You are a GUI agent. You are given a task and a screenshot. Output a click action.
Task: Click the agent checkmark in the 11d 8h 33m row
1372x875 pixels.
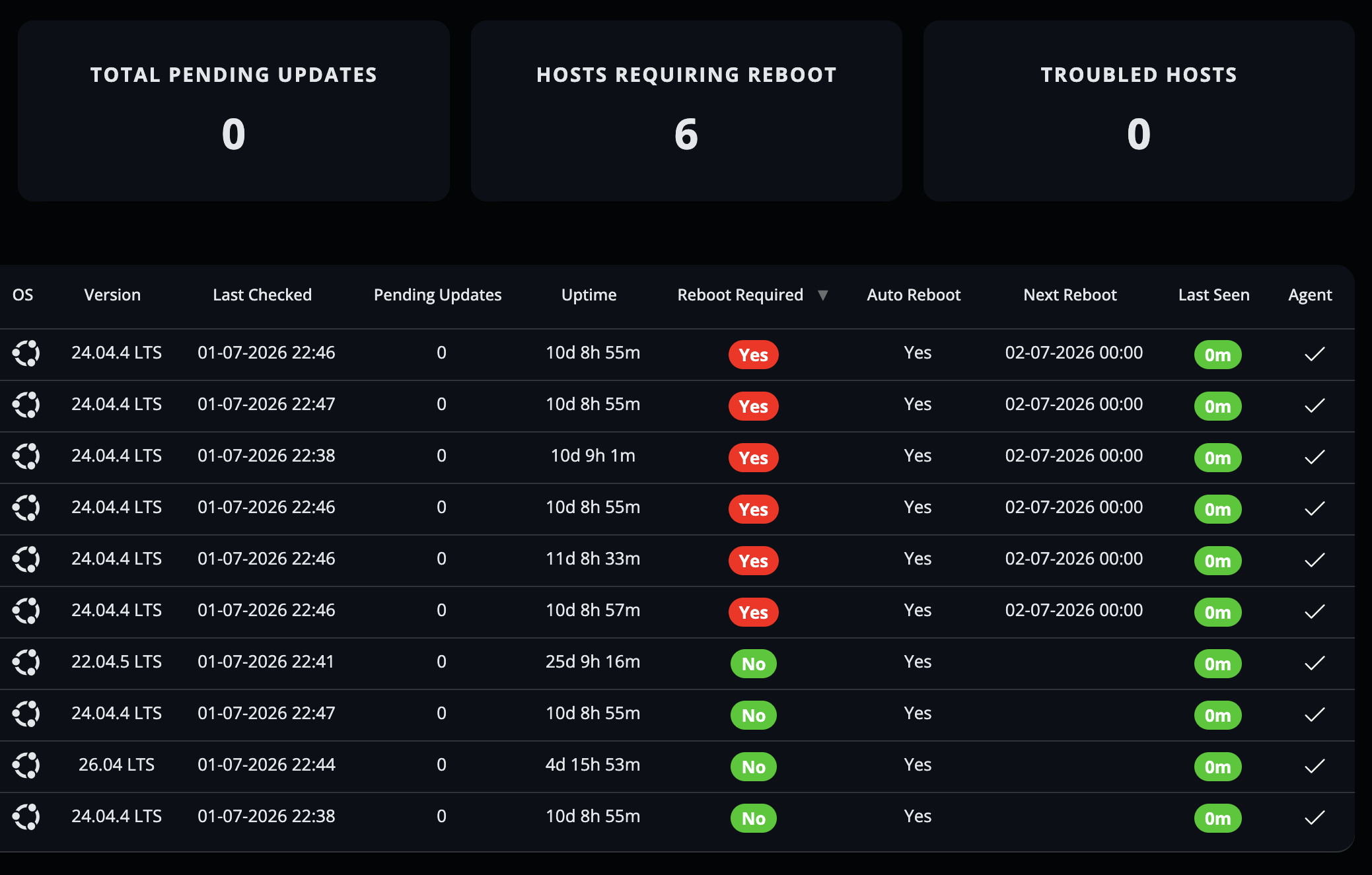tap(1315, 560)
